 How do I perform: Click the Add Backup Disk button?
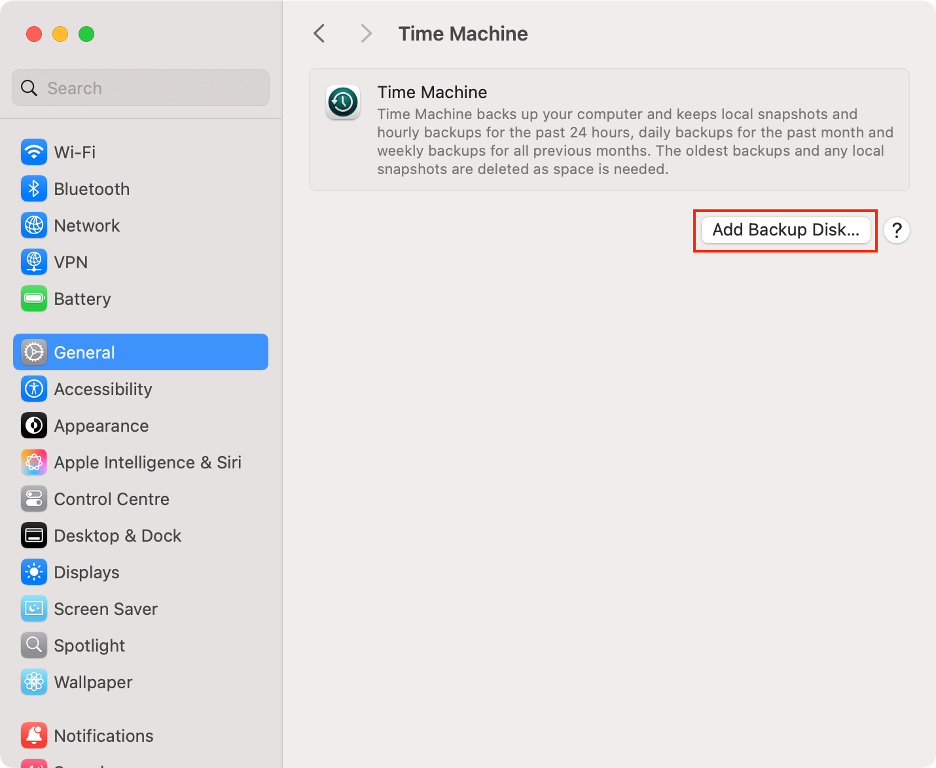click(784, 230)
